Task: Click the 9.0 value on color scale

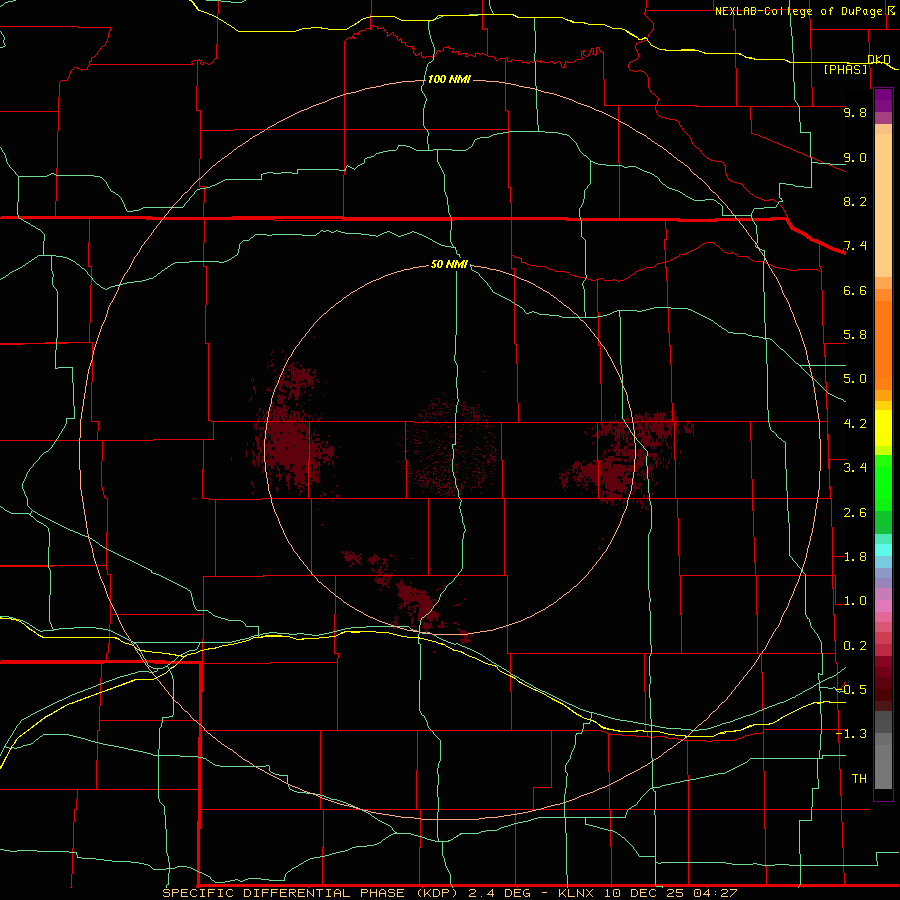Action: (855, 157)
